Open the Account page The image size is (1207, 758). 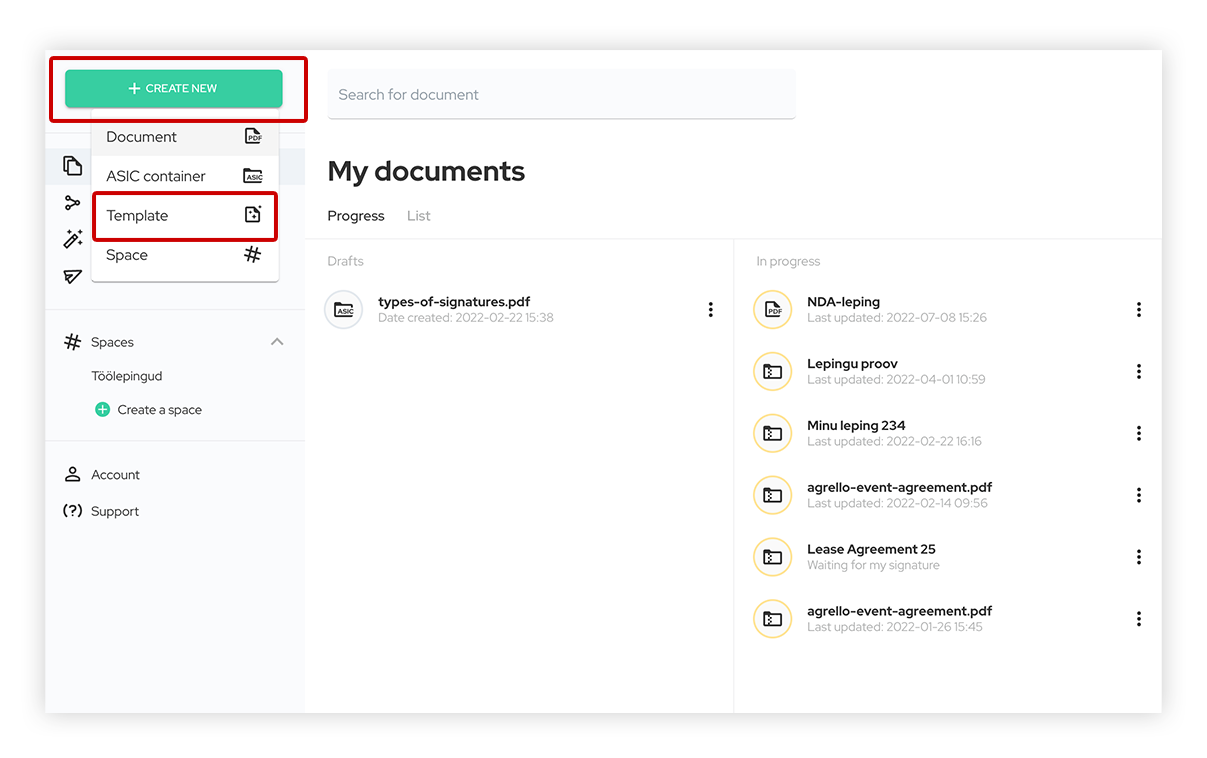pyautogui.click(x=115, y=475)
